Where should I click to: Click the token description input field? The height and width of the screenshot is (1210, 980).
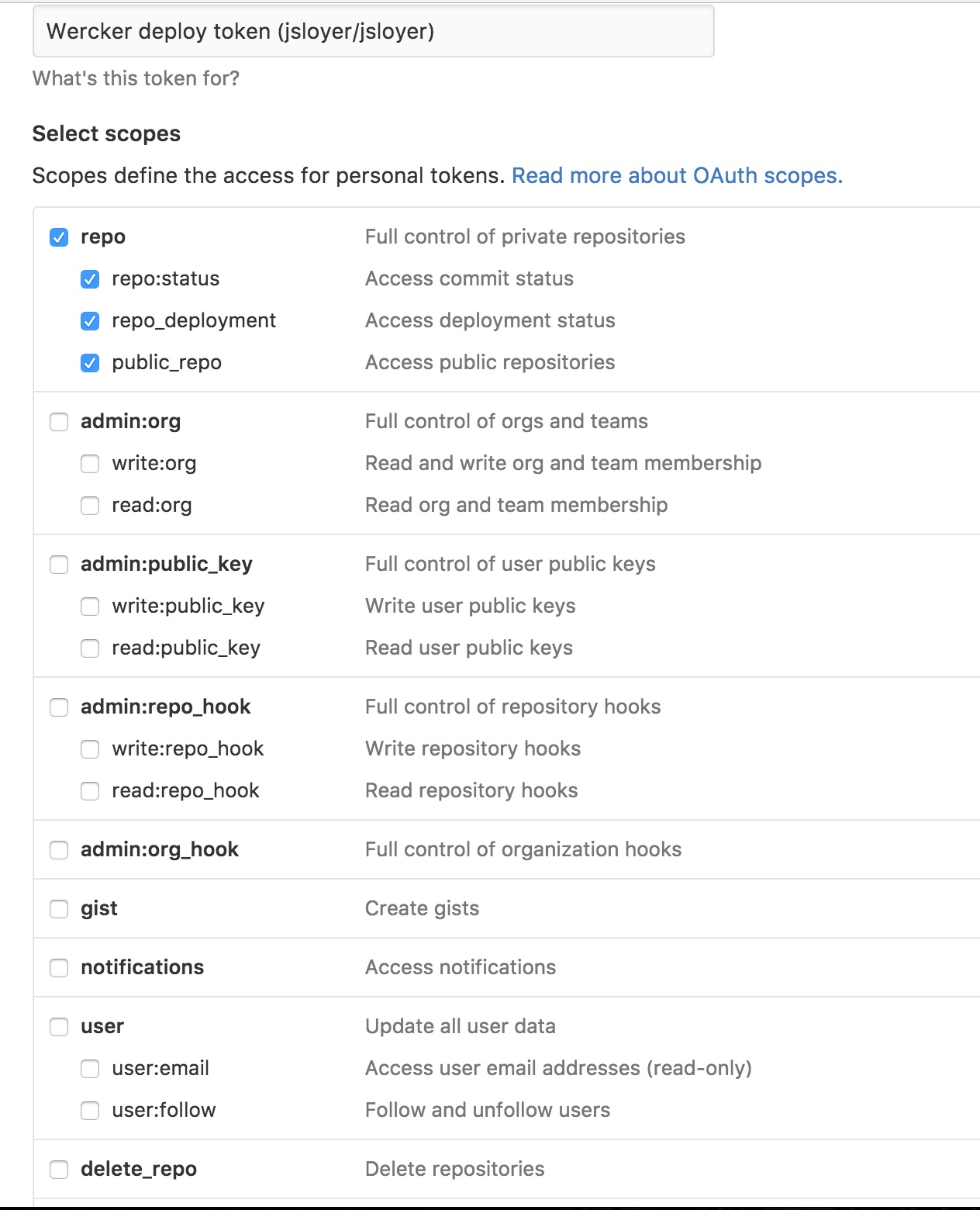[372, 32]
